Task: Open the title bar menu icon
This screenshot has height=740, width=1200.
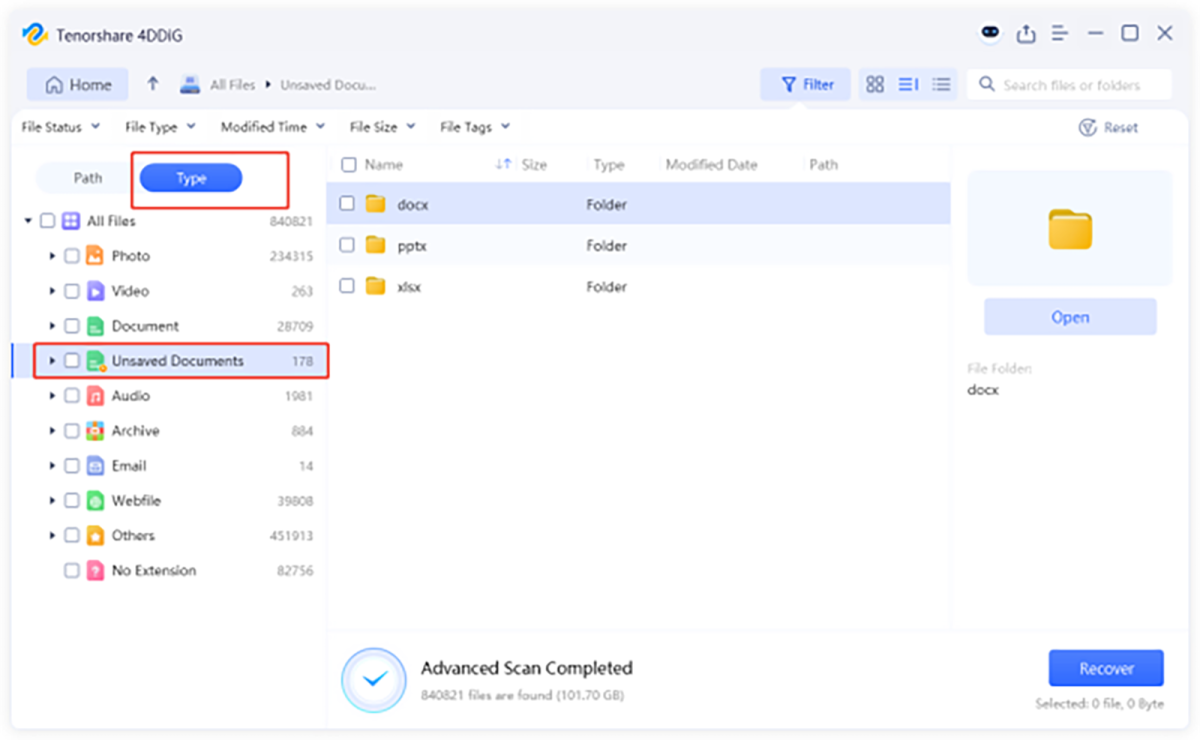Action: coord(1061,34)
